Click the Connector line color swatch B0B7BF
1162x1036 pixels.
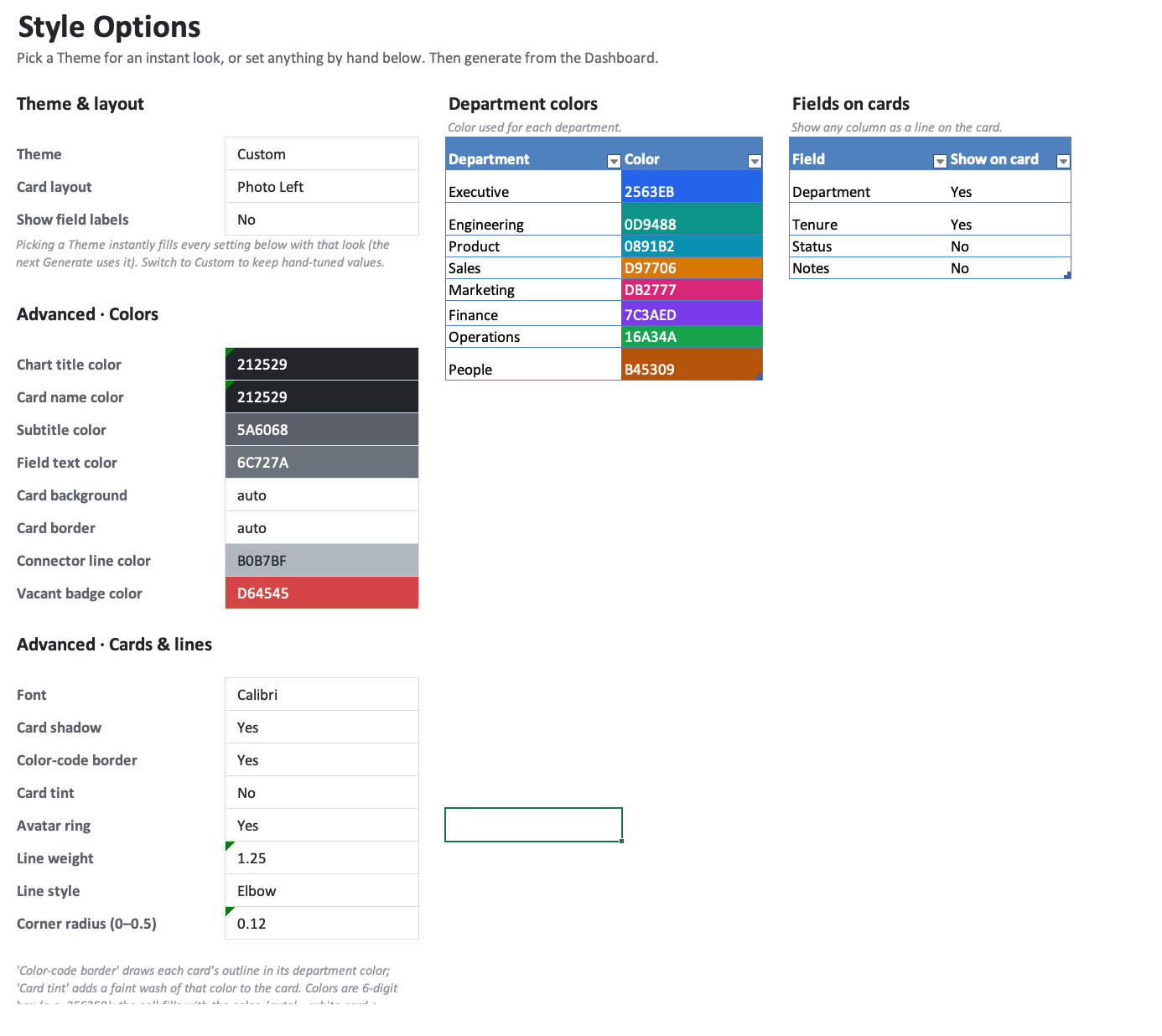coord(322,560)
